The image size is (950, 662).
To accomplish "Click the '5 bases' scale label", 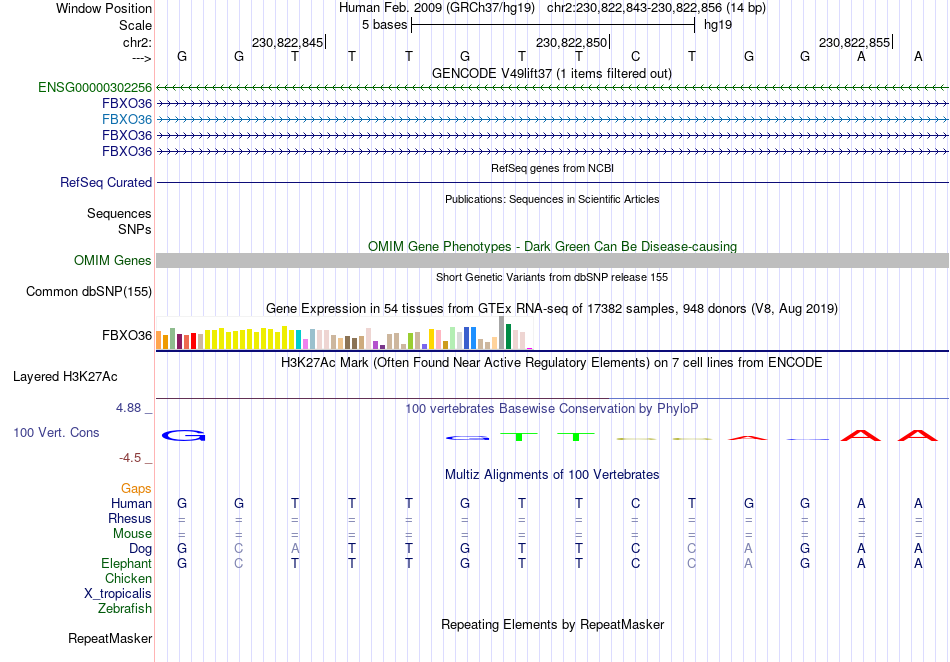I will (385, 25).
